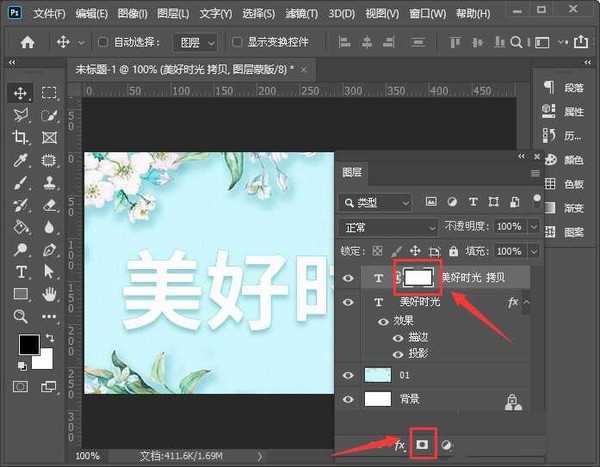Select the Rectangular Marquee tool
Viewport: 600px width, 467px height.
coord(49,93)
